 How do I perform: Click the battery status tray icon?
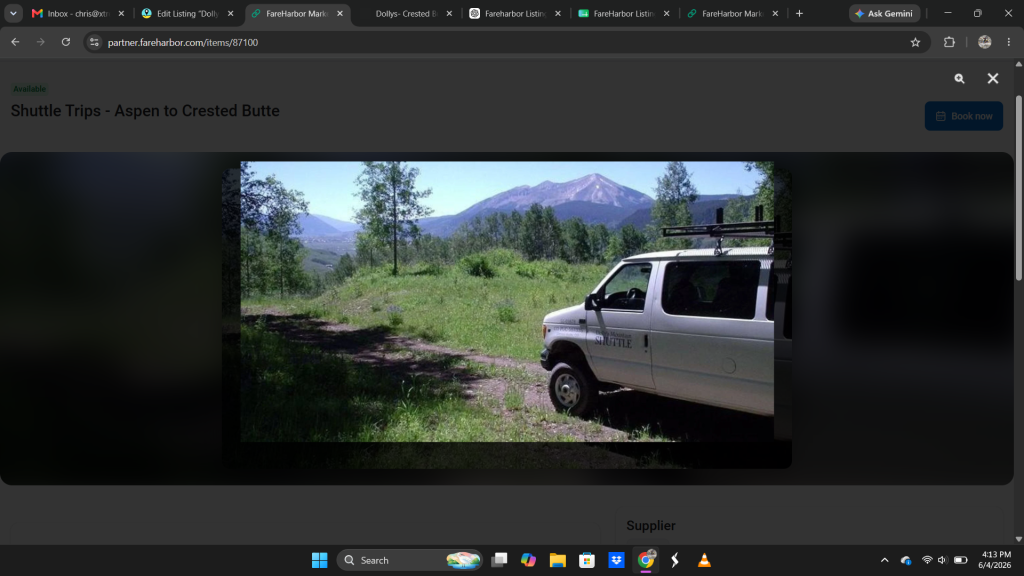click(x=960, y=560)
